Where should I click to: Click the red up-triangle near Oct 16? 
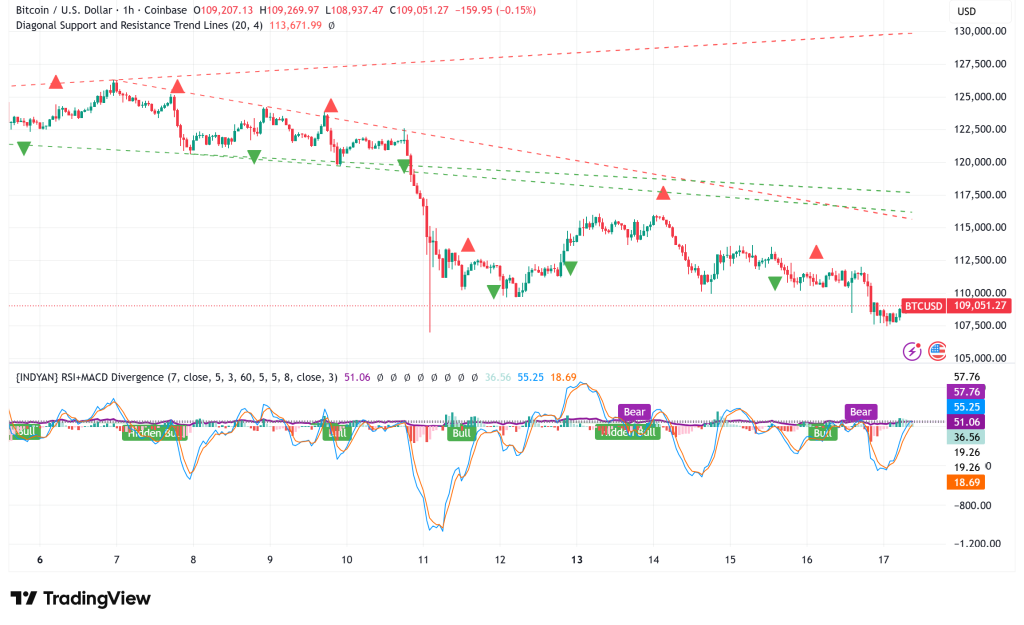[816, 252]
